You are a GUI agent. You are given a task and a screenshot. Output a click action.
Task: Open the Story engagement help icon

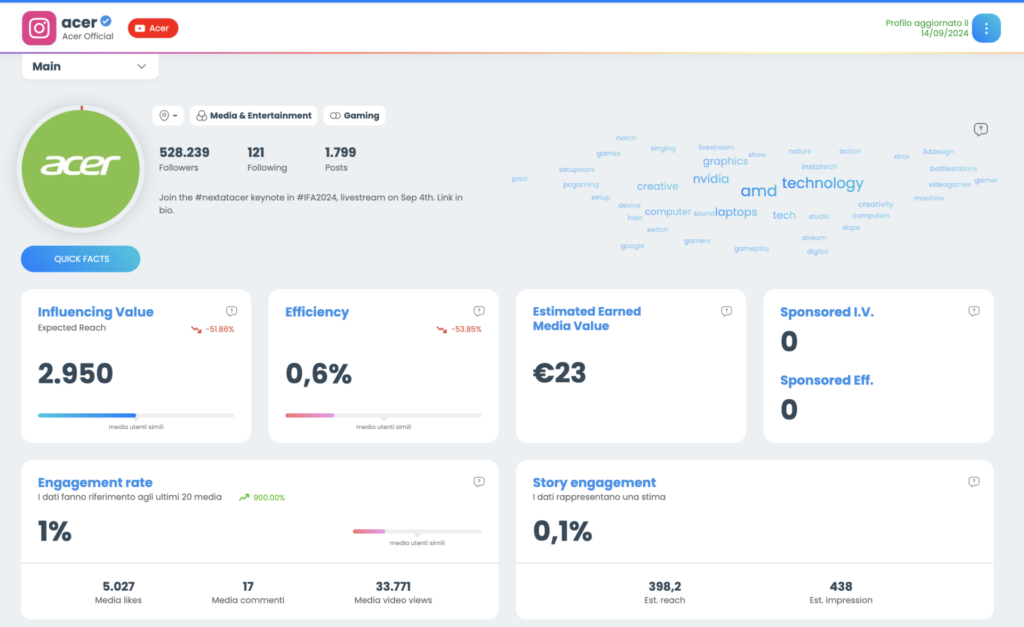[x=974, y=481]
